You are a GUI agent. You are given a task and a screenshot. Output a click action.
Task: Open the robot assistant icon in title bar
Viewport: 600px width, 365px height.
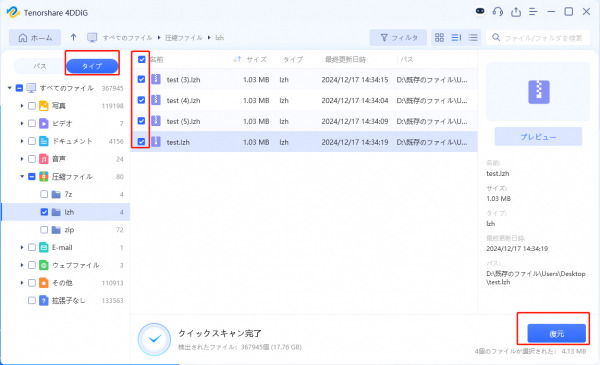click(x=480, y=11)
